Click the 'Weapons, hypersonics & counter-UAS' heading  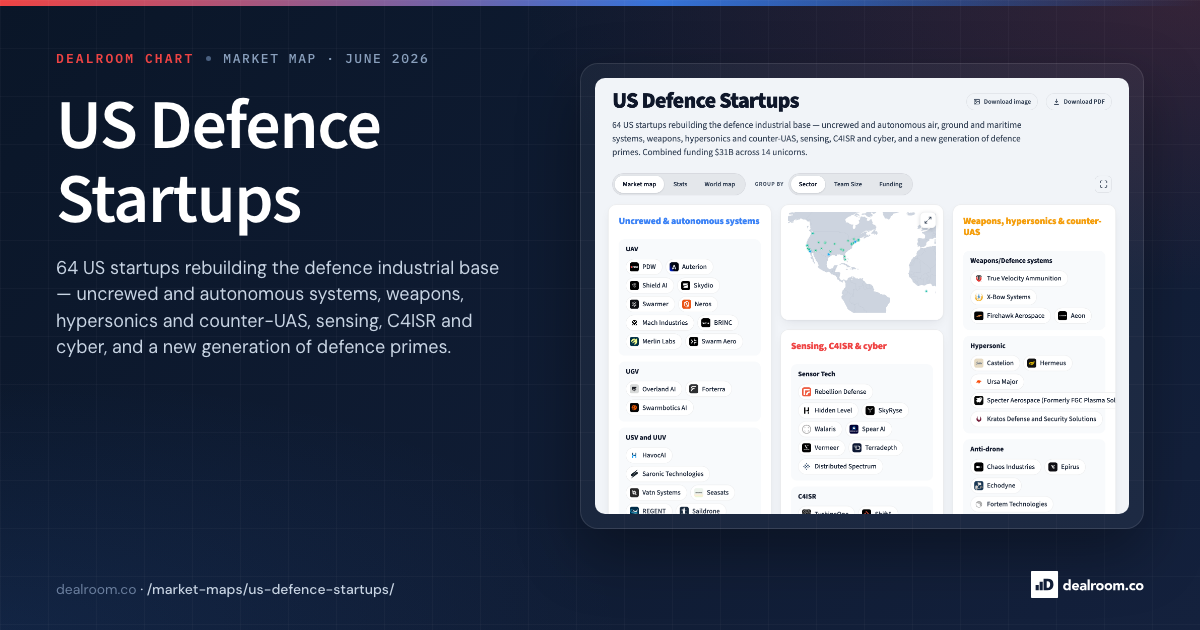tap(1032, 226)
